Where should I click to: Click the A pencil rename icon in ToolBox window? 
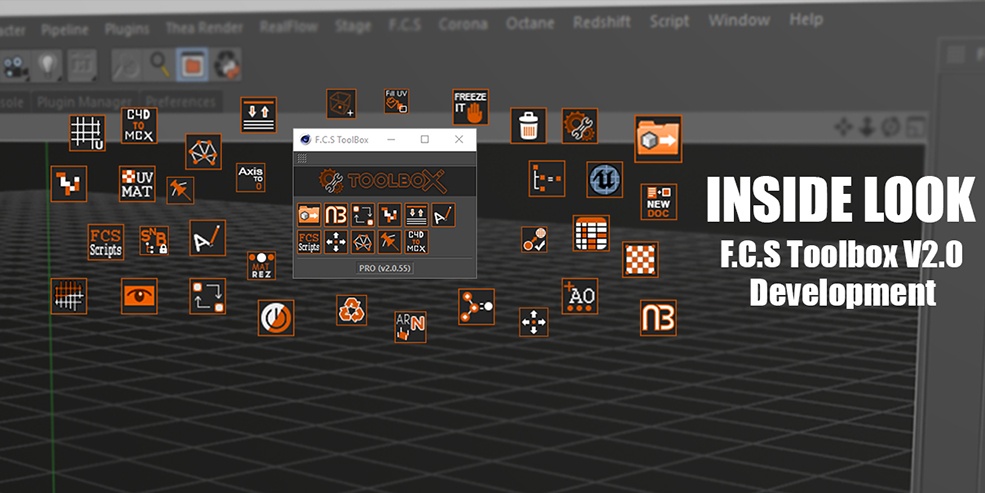pos(444,215)
